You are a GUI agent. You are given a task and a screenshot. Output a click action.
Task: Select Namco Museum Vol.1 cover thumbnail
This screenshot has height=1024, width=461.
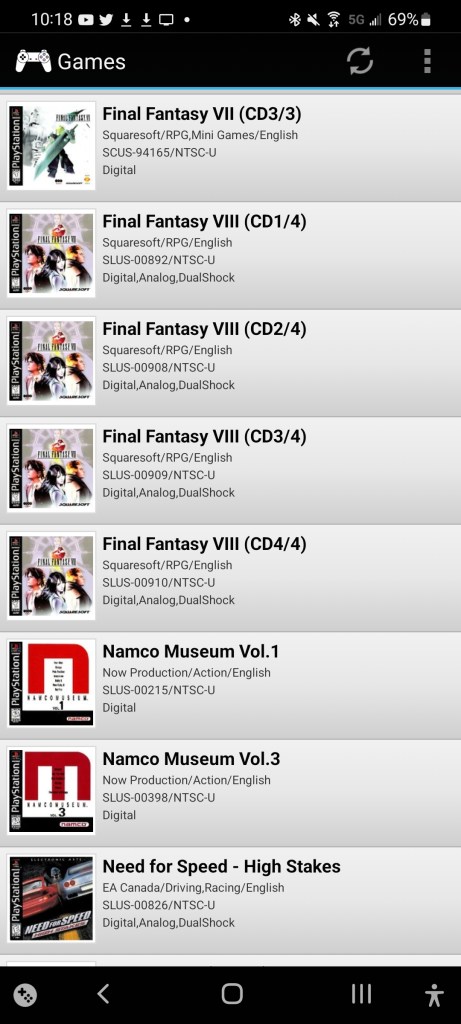(x=52, y=684)
